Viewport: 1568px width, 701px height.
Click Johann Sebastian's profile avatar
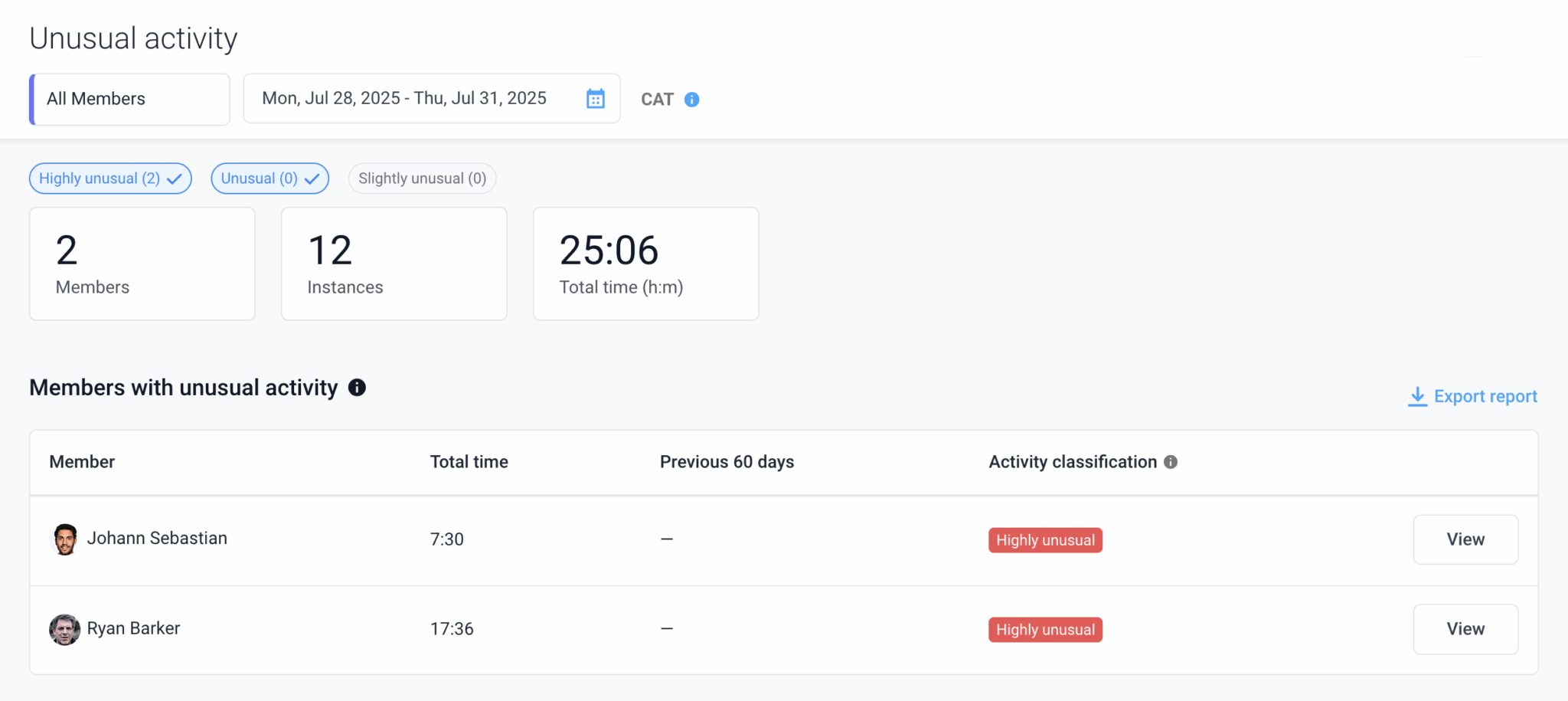pos(65,539)
